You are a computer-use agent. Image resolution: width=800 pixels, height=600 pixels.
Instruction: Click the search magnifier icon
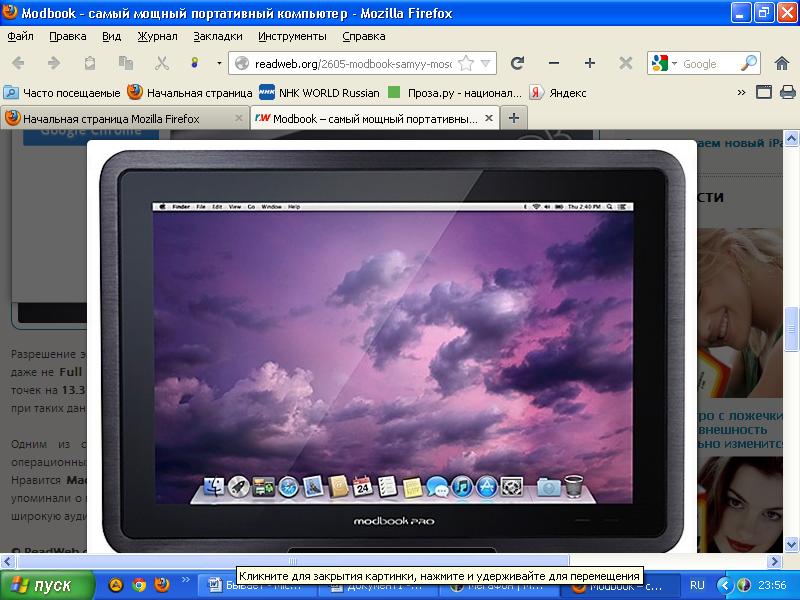[748, 63]
